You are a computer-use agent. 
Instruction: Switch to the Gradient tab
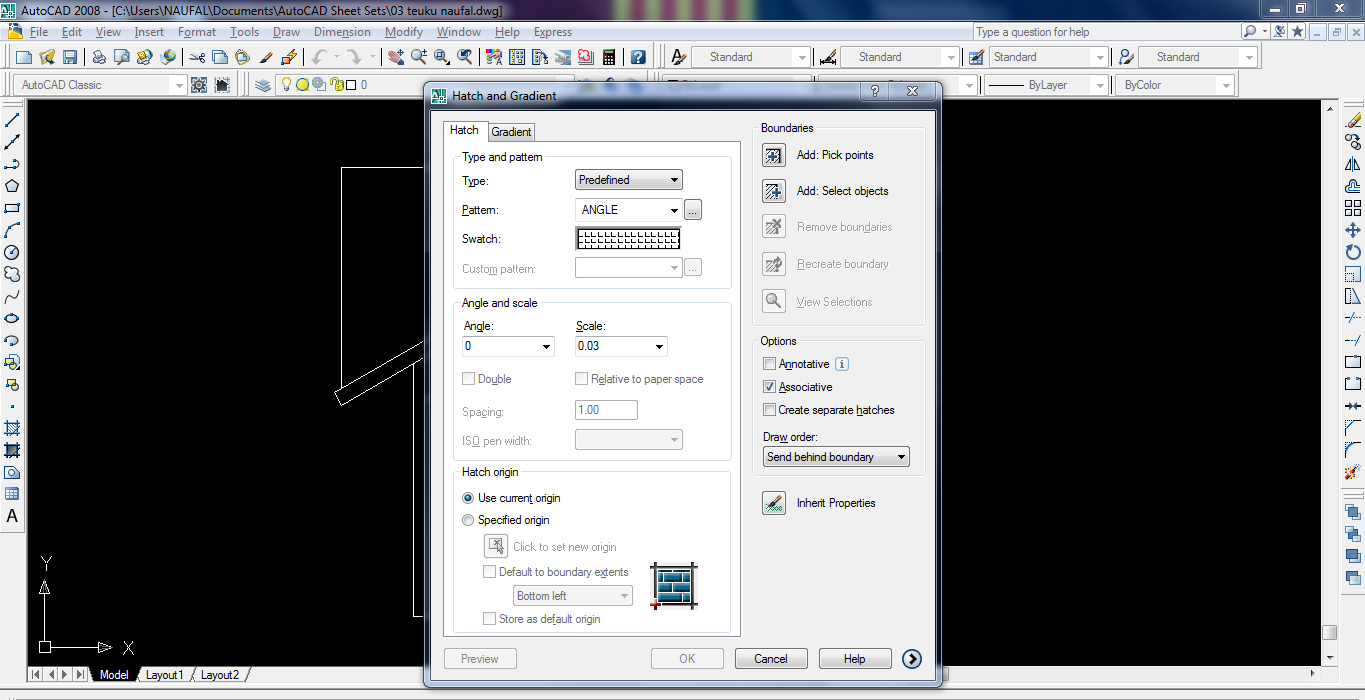(511, 132)
